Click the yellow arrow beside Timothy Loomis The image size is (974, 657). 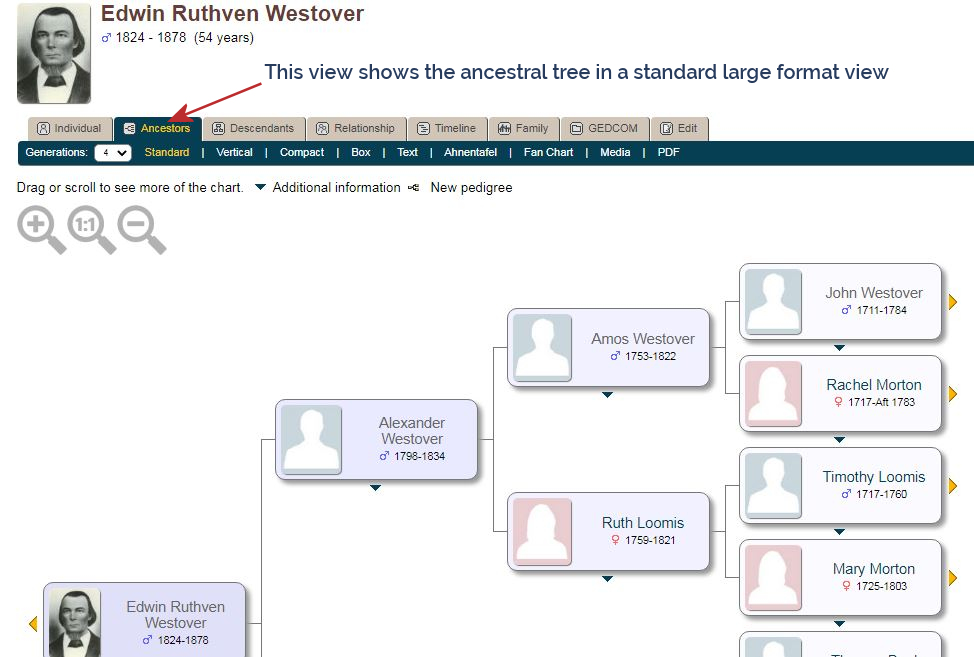[x=952, y=486]
